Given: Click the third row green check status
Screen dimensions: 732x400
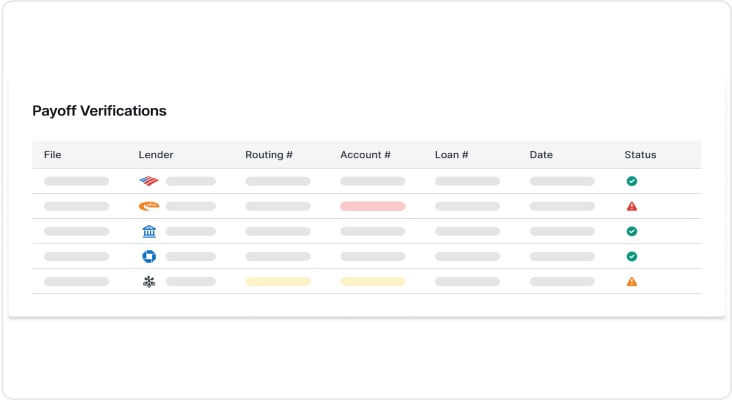Looking at the screenshot, I should click(632, 231).
